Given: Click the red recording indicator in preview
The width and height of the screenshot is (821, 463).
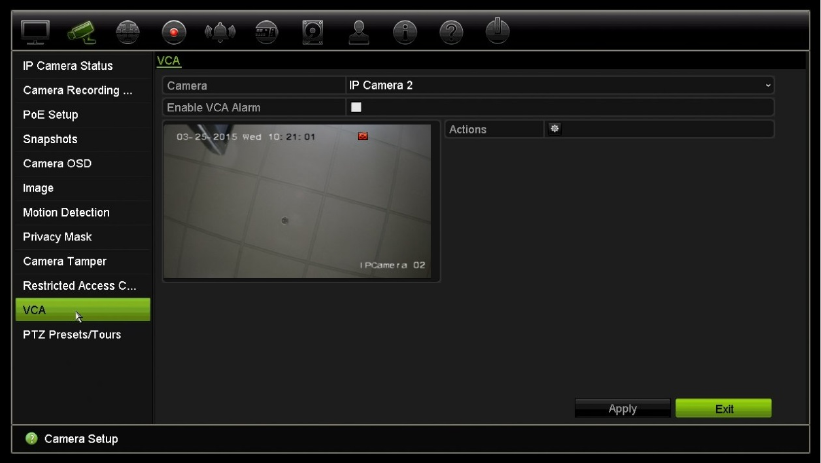Looking at the screenshot, I should [x=362, y=136].
